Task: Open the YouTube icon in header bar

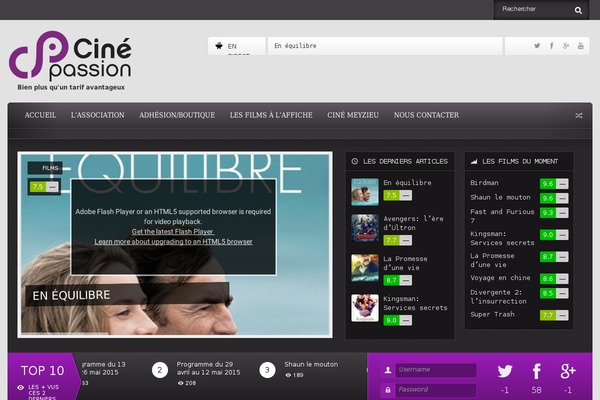Action: (x=580, y=46)
